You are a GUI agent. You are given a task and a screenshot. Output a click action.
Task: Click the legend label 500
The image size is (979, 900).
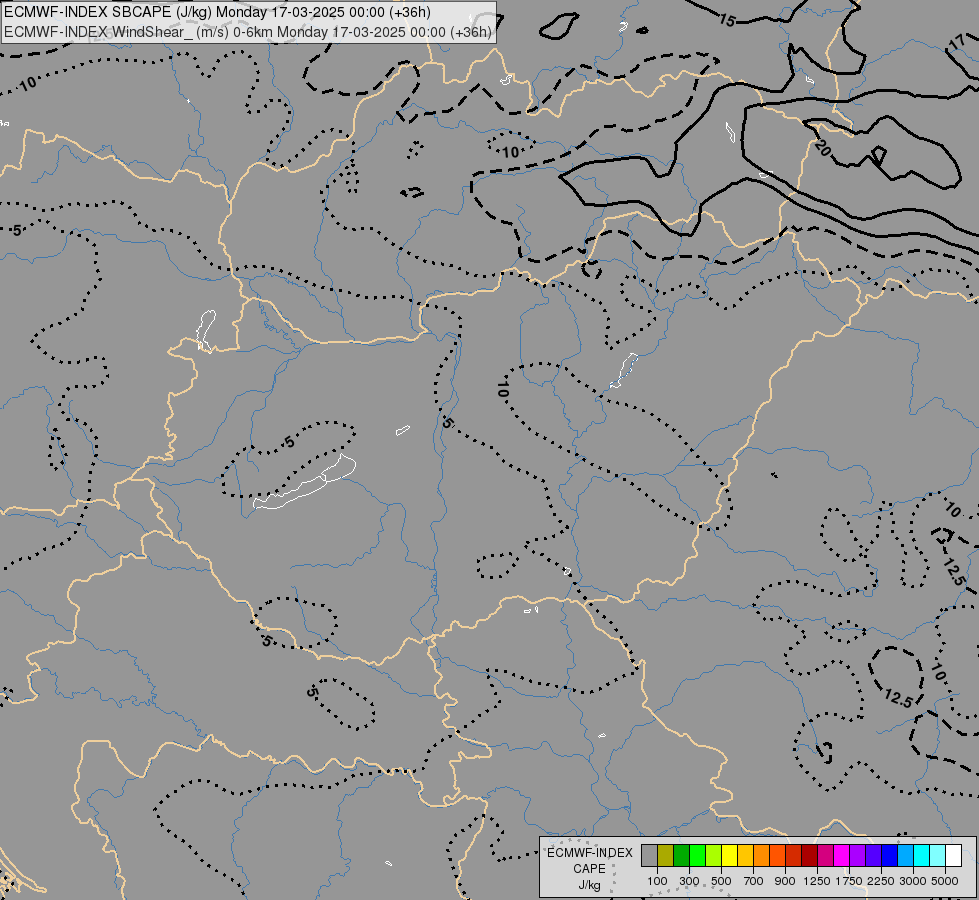coord(721,881)
